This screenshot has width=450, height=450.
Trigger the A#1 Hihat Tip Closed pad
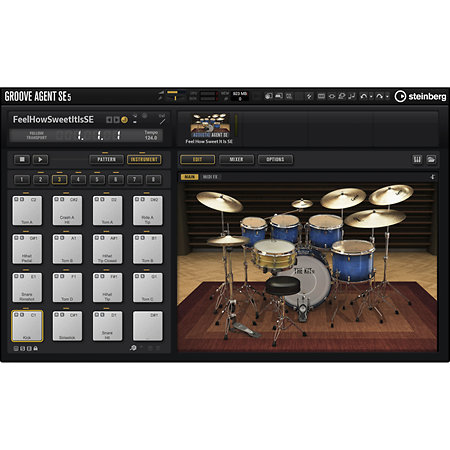pos(107,249)
